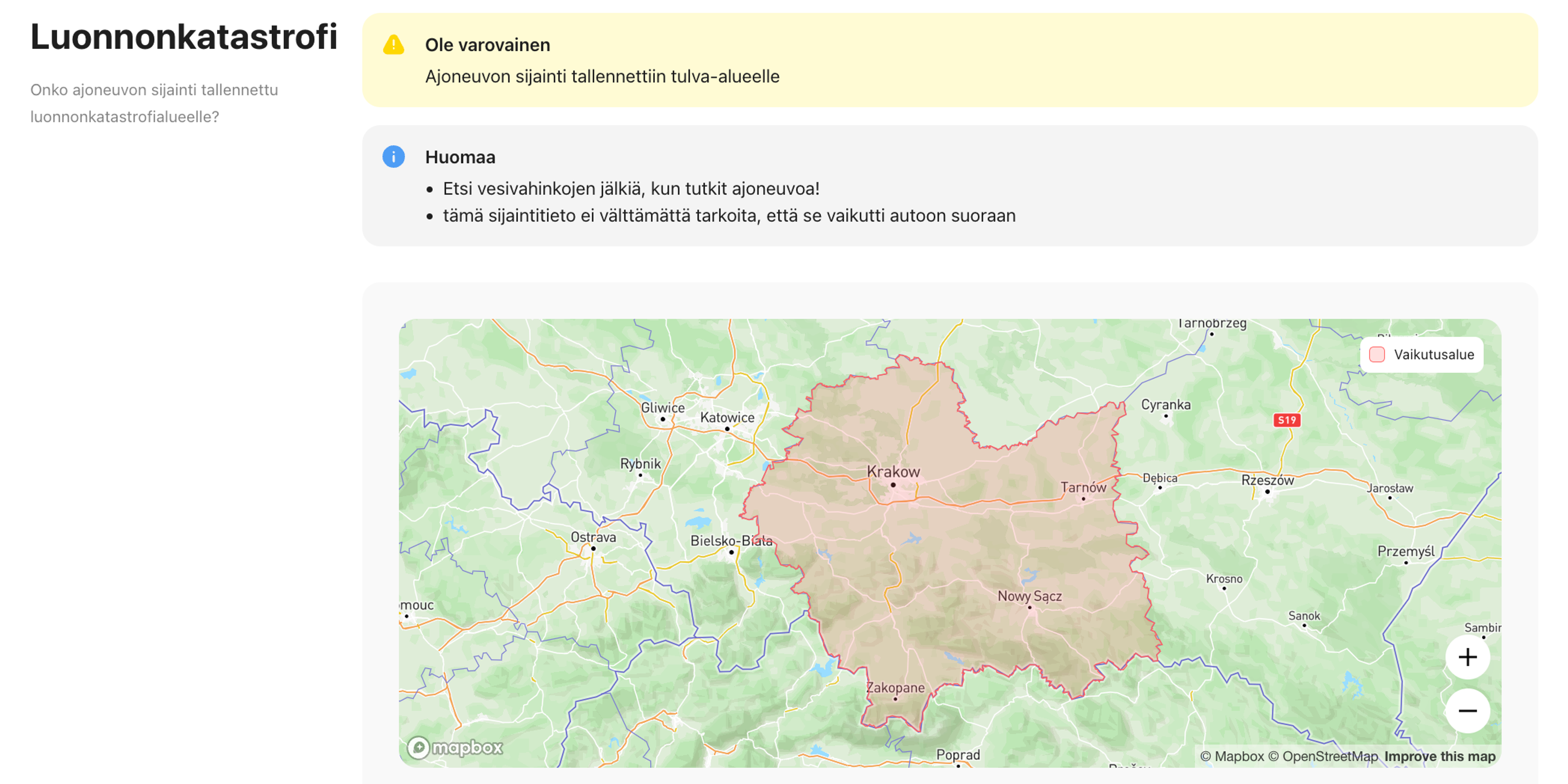Click the Nowy Sącz city label
This screenshot has height=784, width=1568.
(x=1029, y=597)
